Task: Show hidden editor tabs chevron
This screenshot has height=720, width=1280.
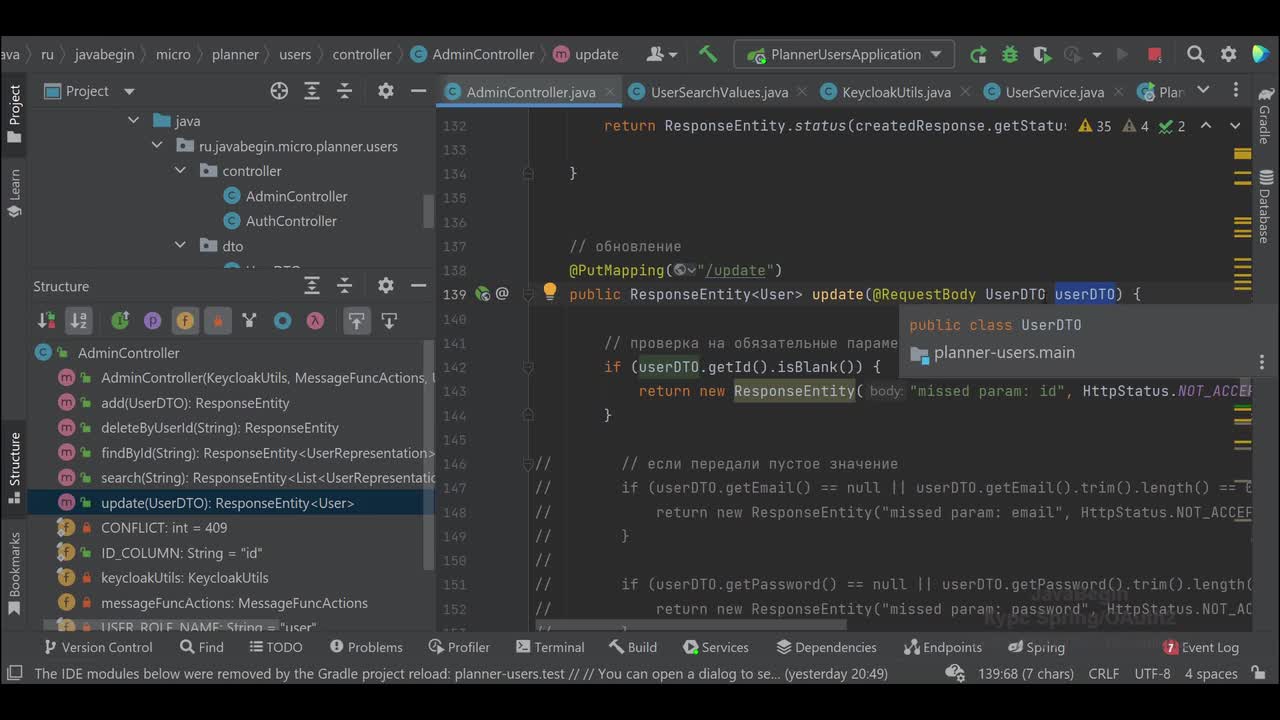Action: coord(1203,91)
